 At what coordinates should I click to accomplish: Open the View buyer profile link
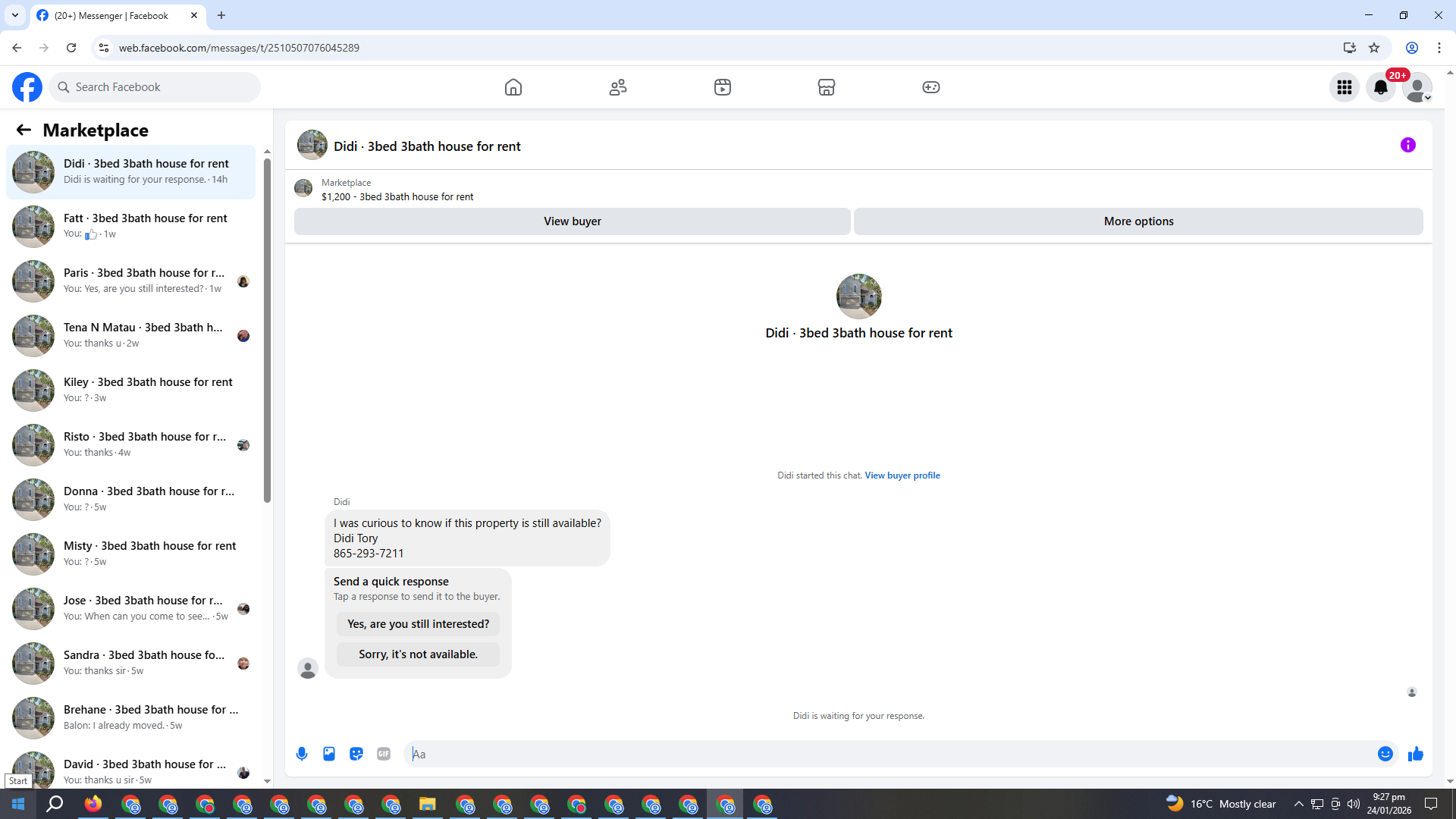pos(902,475)
